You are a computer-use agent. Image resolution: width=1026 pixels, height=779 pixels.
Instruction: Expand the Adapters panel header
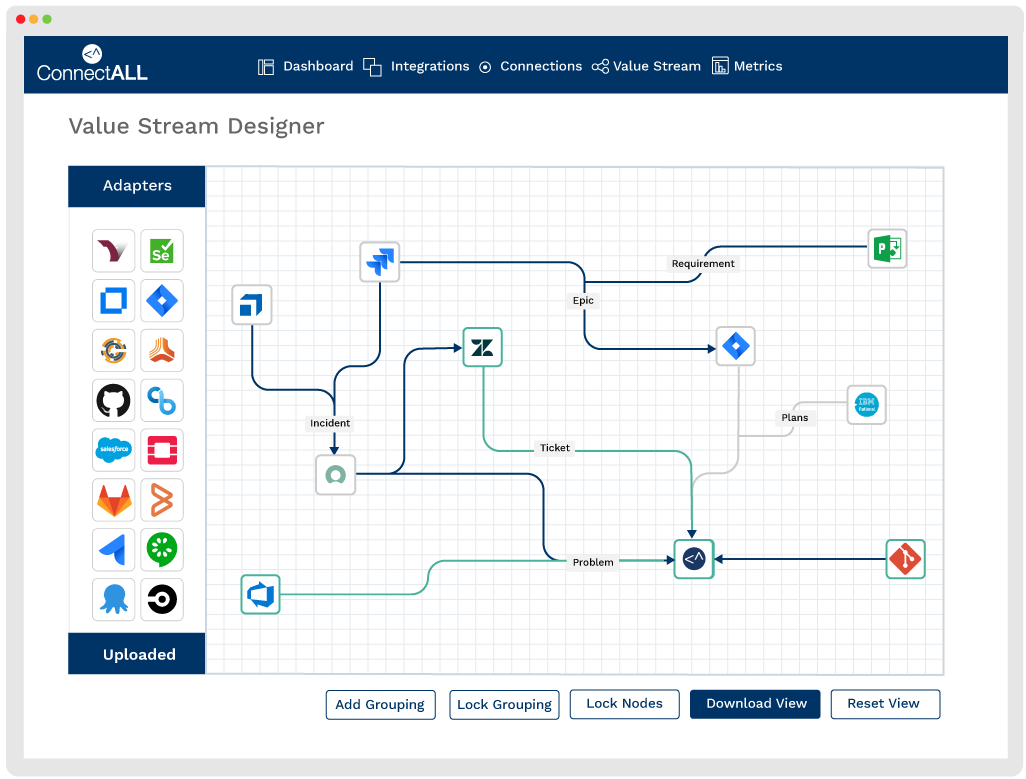tap(137, 186)
